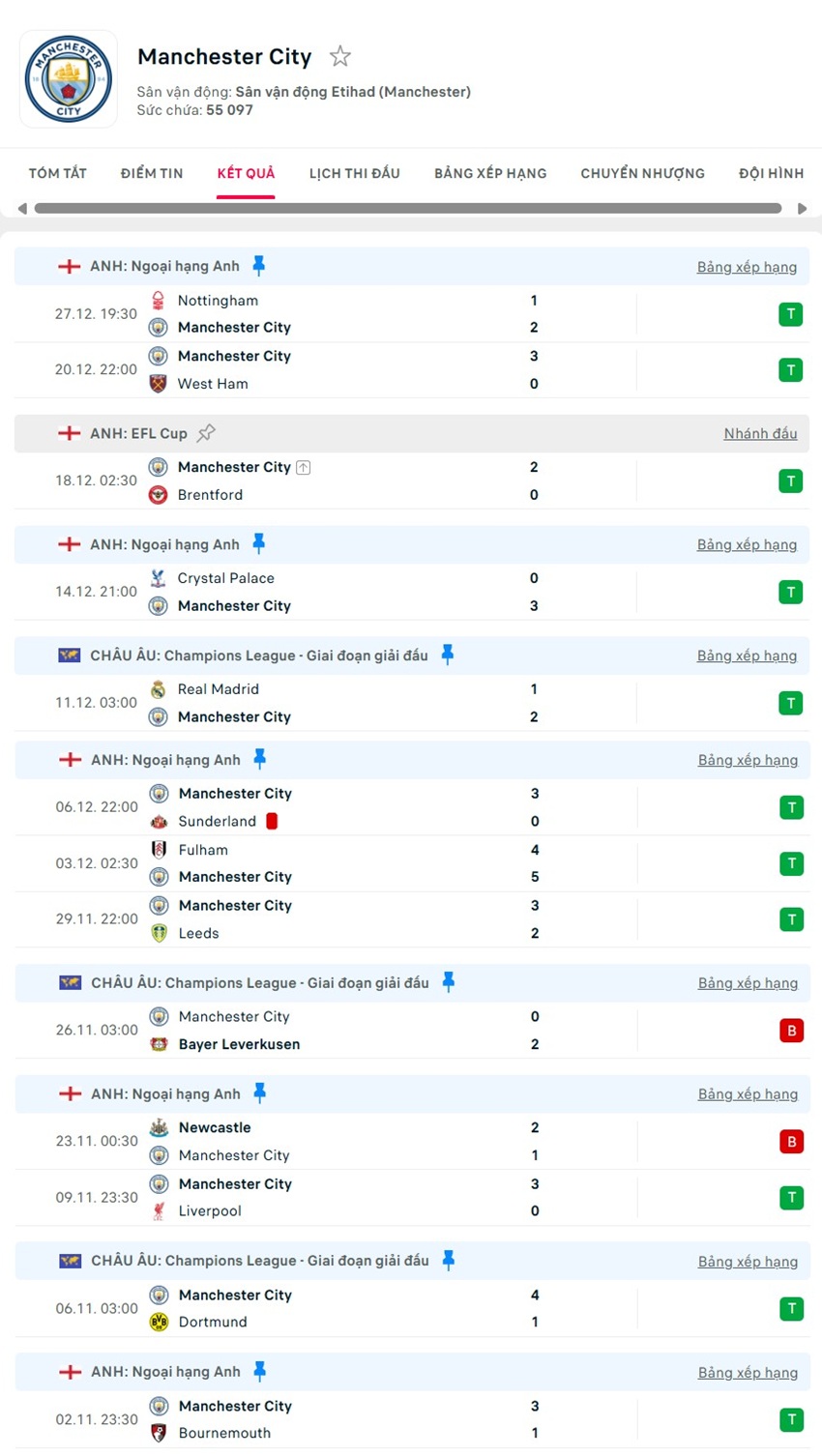The image size is (822, 1456).
Task: Open the Nhánh đấu link for EFL Cup
Action: (760, 433)
